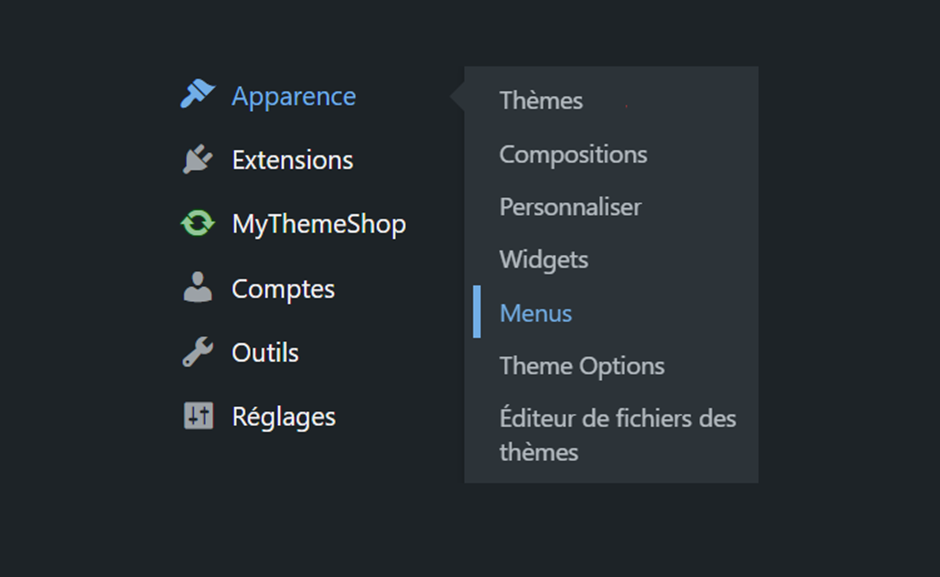Open the Extensions menu entry
The width and height of the screenshot is (940, 577).
[292, 159]
